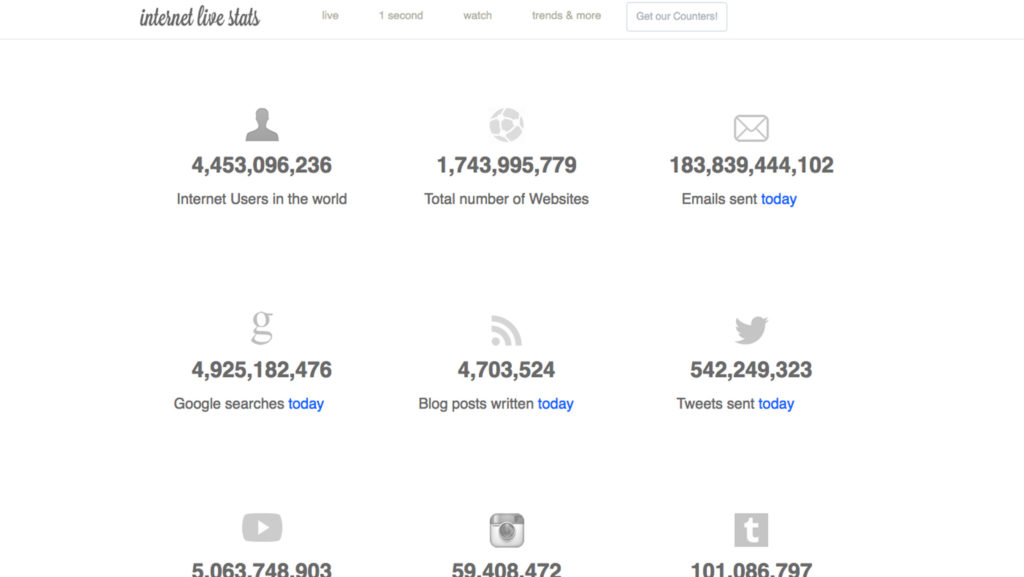Click today link after Blog posts written

tap(555, 404)
